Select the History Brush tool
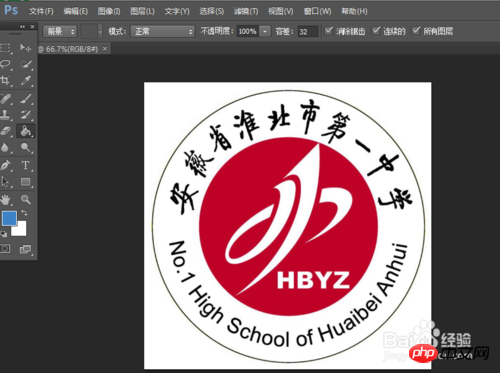This screenshot has width=500, height=373. 25,115
